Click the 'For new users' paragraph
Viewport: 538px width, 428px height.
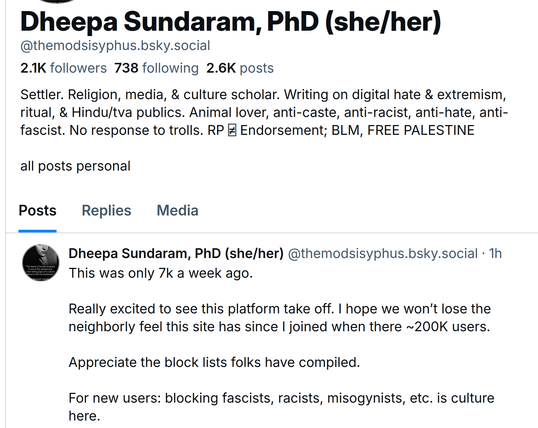point(281,407)
